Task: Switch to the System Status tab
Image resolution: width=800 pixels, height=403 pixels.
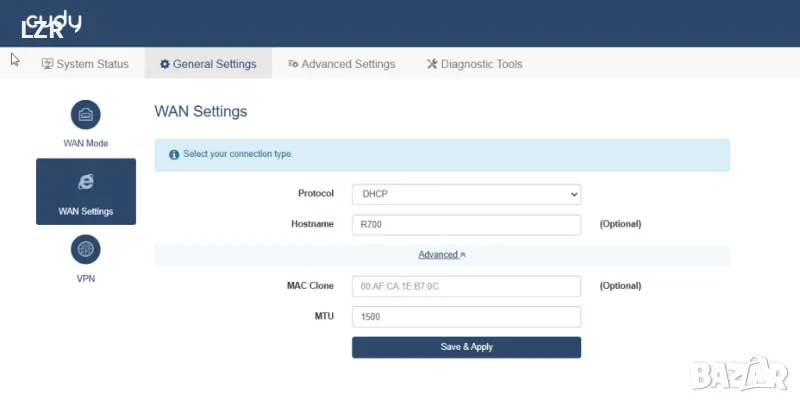Action: tap(85, 64)
